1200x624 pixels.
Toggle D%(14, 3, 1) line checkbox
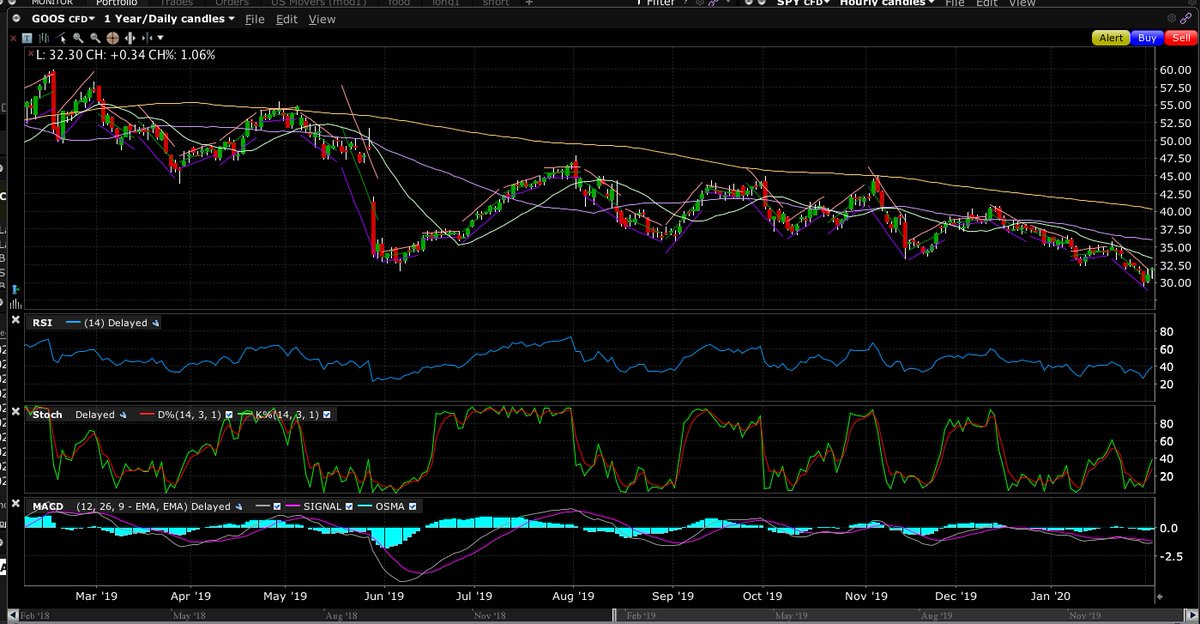point(228,415)
